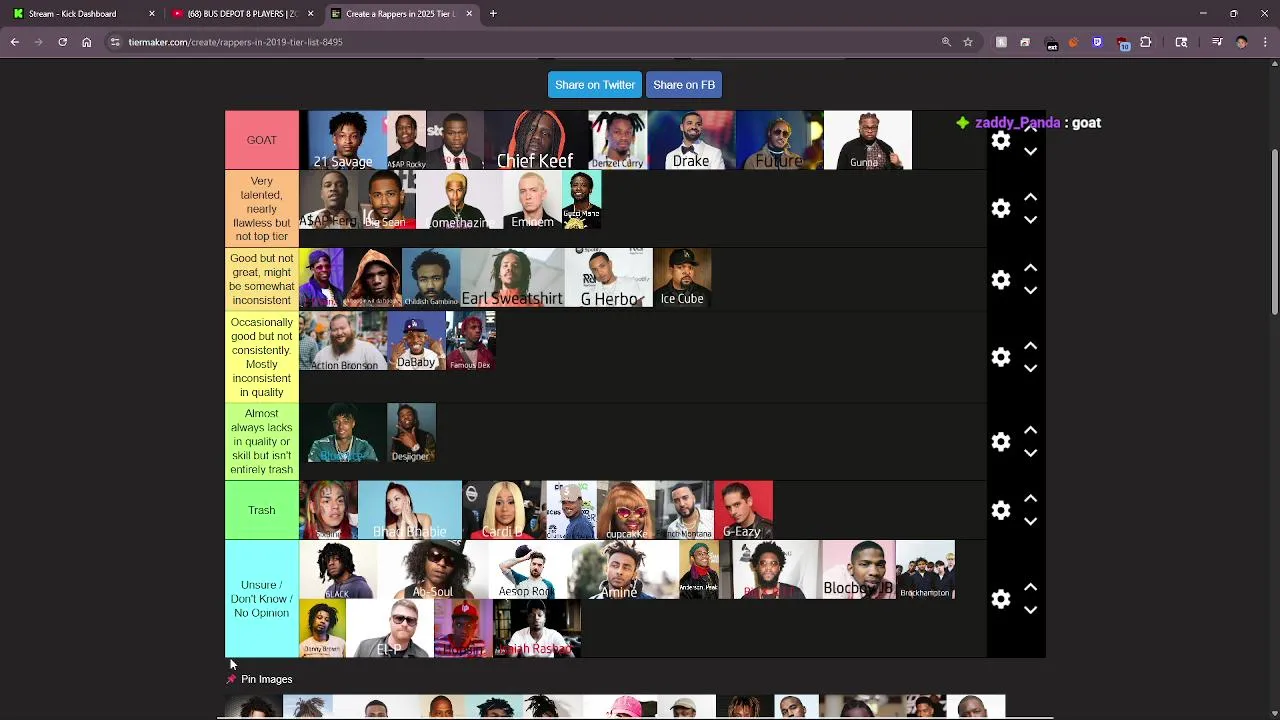Image resolution: width=1280 pixels, height=720 pixels.
Task: Open settings gear for Occasionally good tier
Action: pyautogui.click(x=1001, y=357)
